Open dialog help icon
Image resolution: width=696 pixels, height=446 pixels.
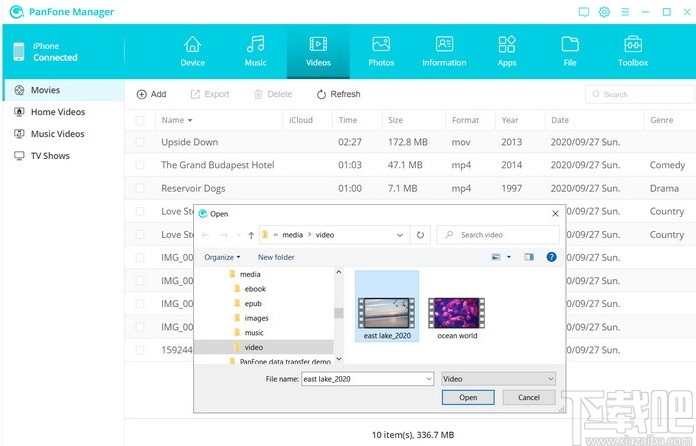pos(551,257)
